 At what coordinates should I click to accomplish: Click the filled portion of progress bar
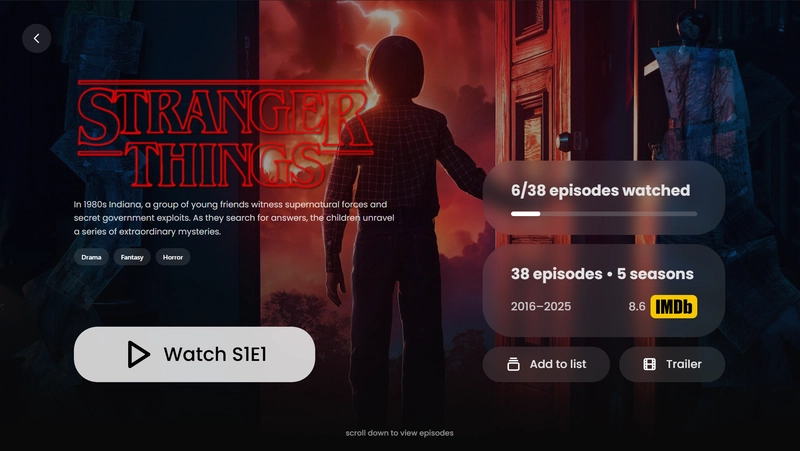point(526,214)
